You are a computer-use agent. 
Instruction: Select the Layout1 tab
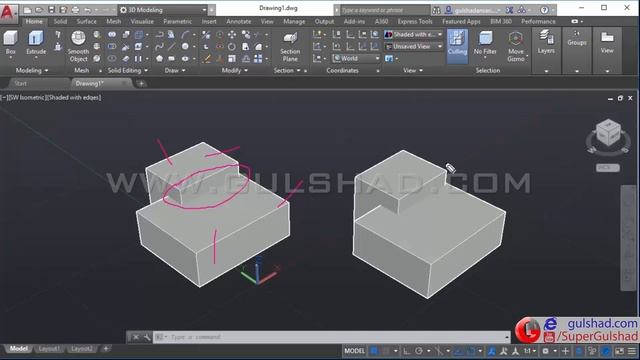49,349
